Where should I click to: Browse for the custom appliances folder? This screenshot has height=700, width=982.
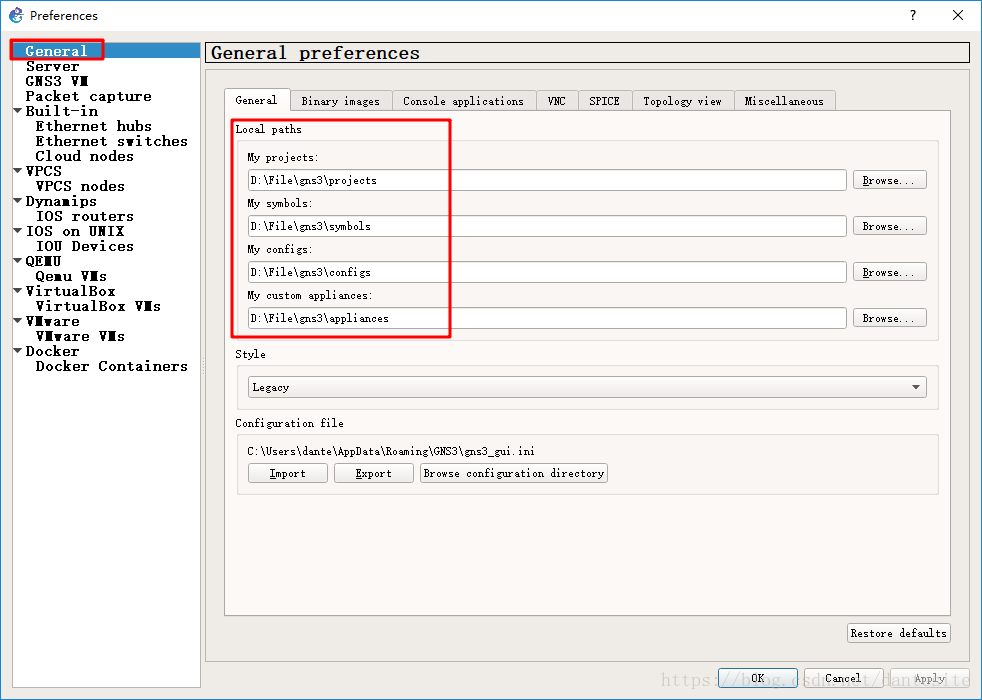coord(889,318)
